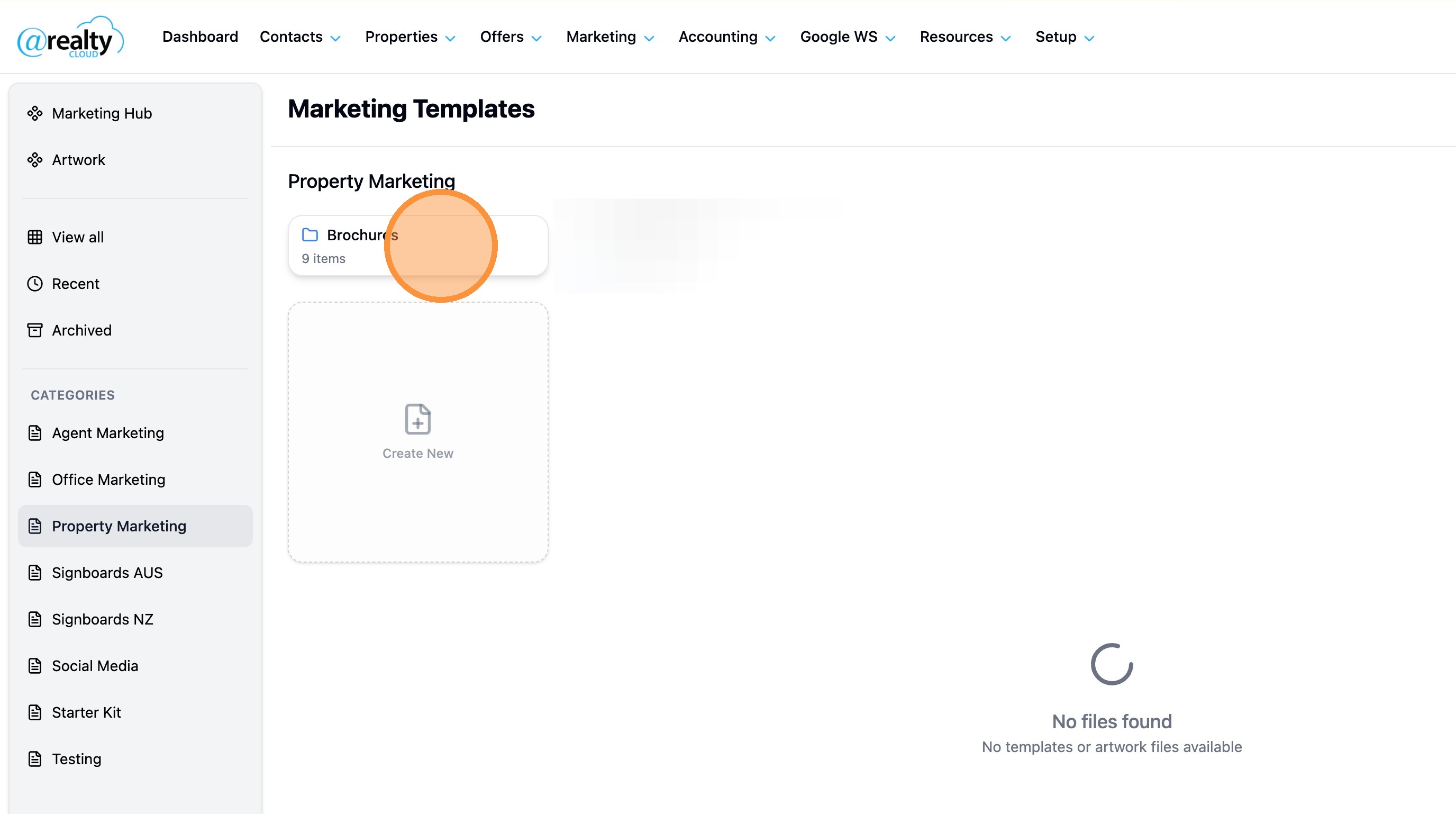Select the View all grid icon

pyautogui.click(x=35, y=237)
